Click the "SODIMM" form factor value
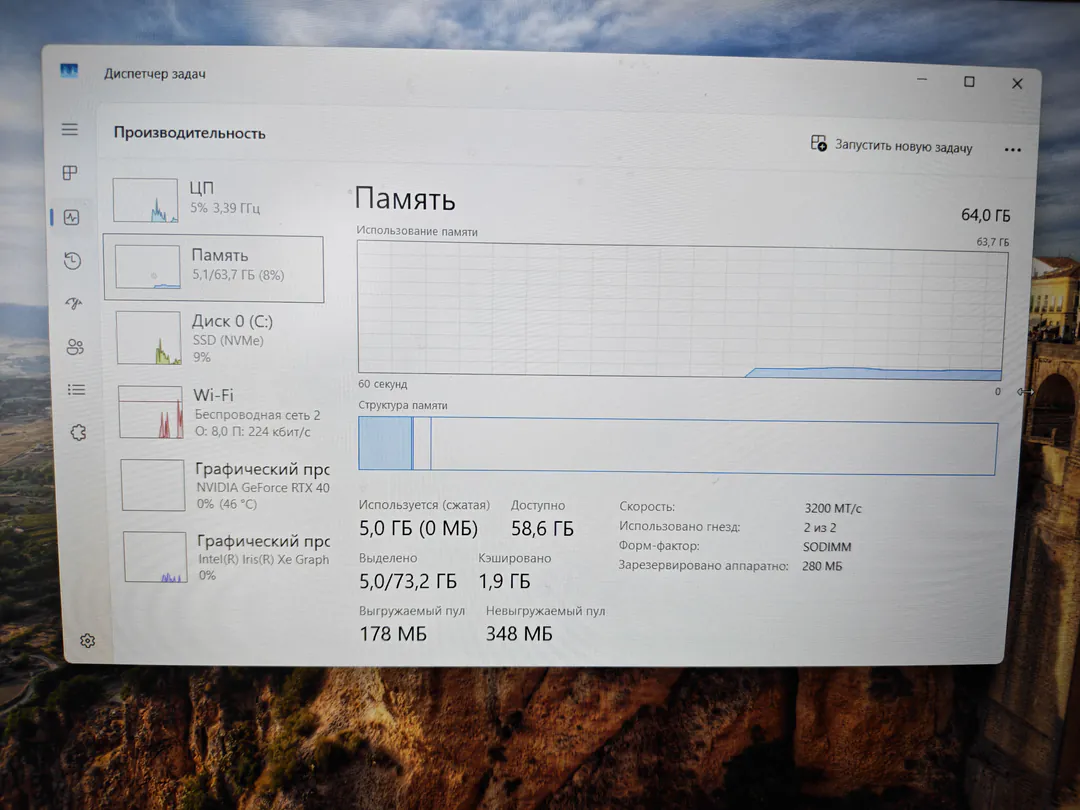Screen dimensions: 1080x810 click(x=827, y=547)
